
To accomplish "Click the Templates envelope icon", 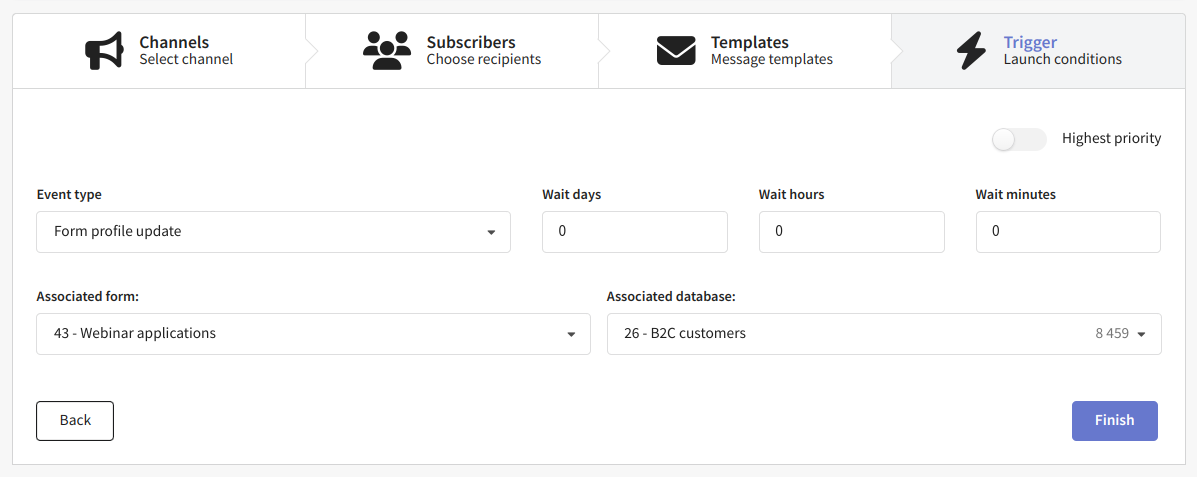I will (676, 50).
